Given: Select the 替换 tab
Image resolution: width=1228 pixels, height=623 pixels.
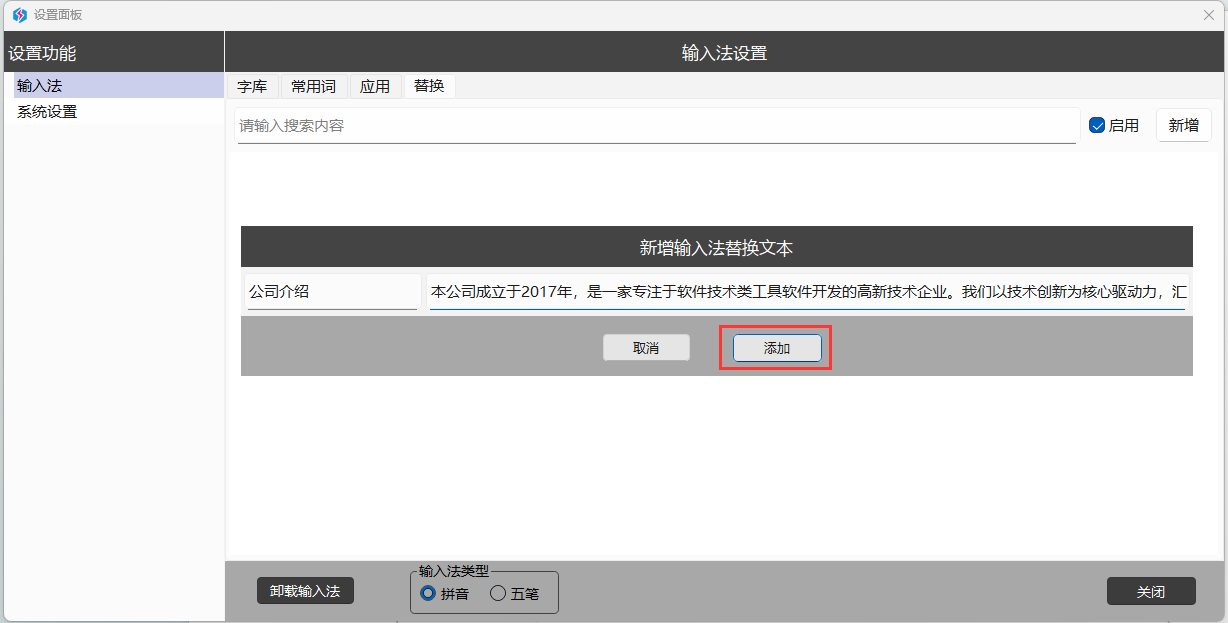Looking at the screenshot, I should click(429, 87).
